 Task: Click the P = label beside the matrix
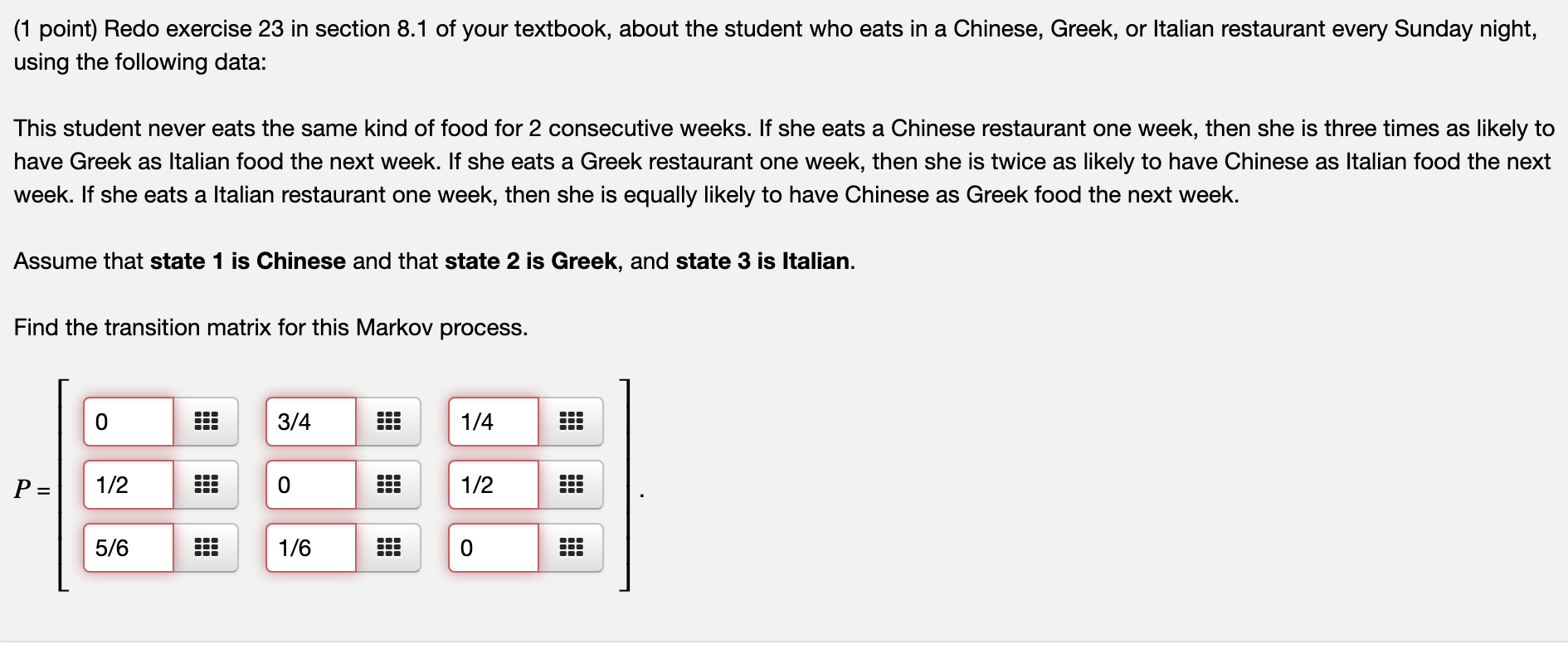(x=32, y=490)
